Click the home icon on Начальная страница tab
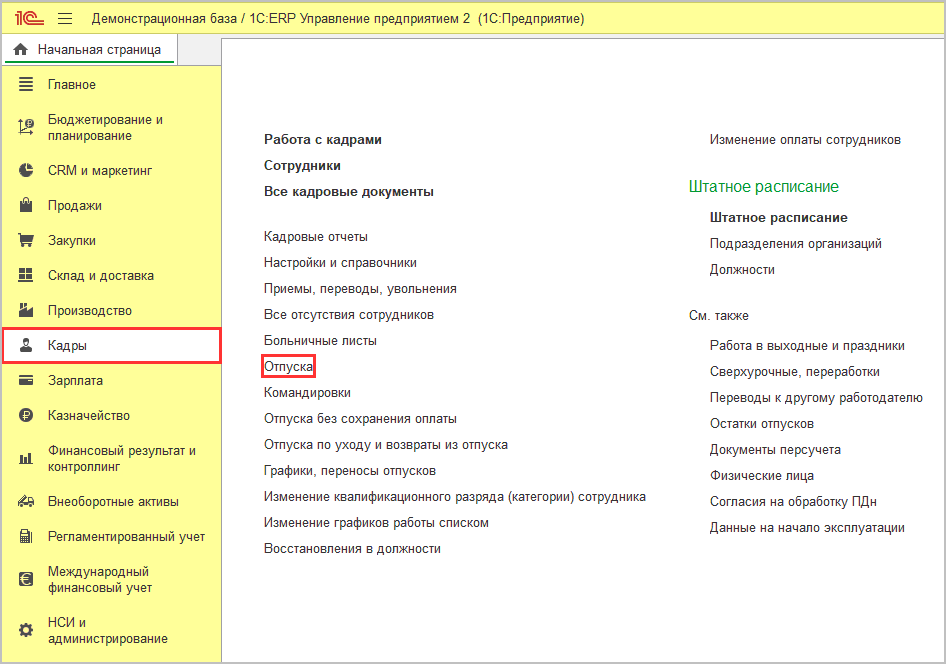The height and width of the screenshot is (664, 946). pyautogui.click(x=21, y=50)
